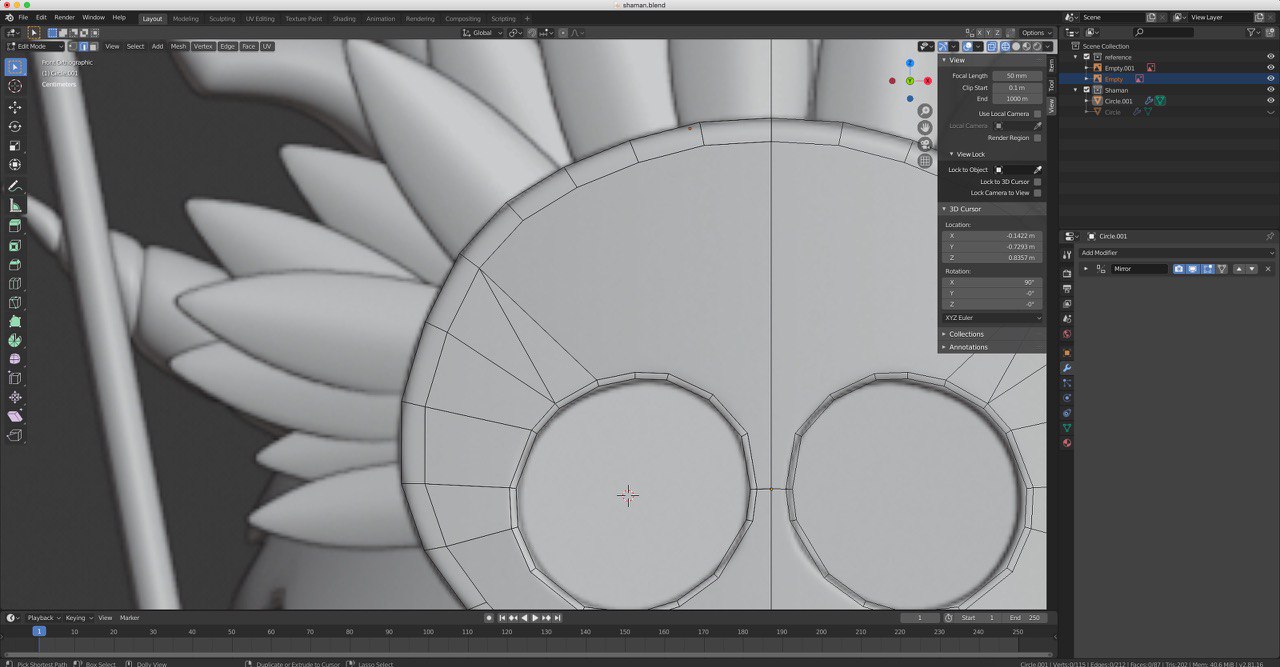Viewport: 1280px width, 667px height.
Task: Select the Knife tool
Action: pyautogui.click(x=15, y=303)
